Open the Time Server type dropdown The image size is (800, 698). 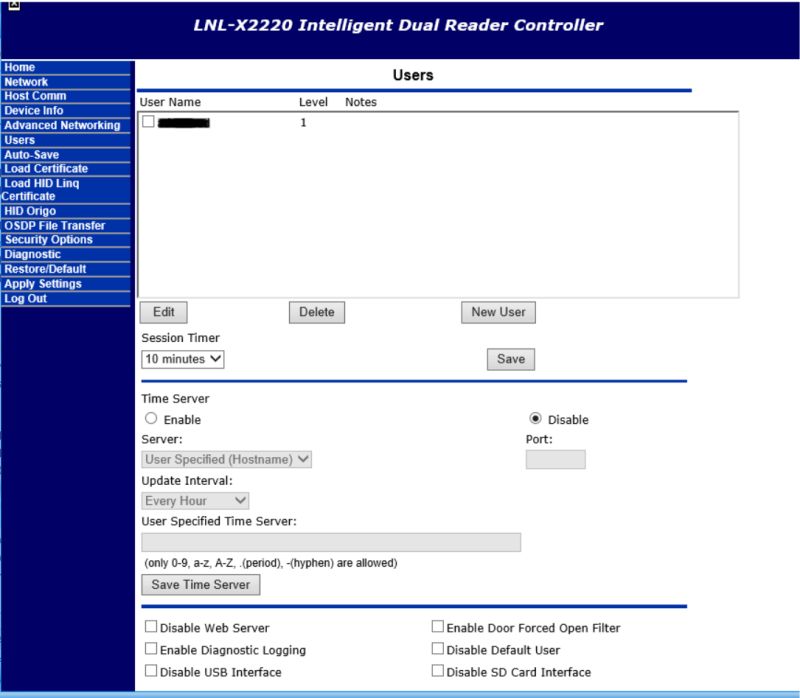coord(226,459)
